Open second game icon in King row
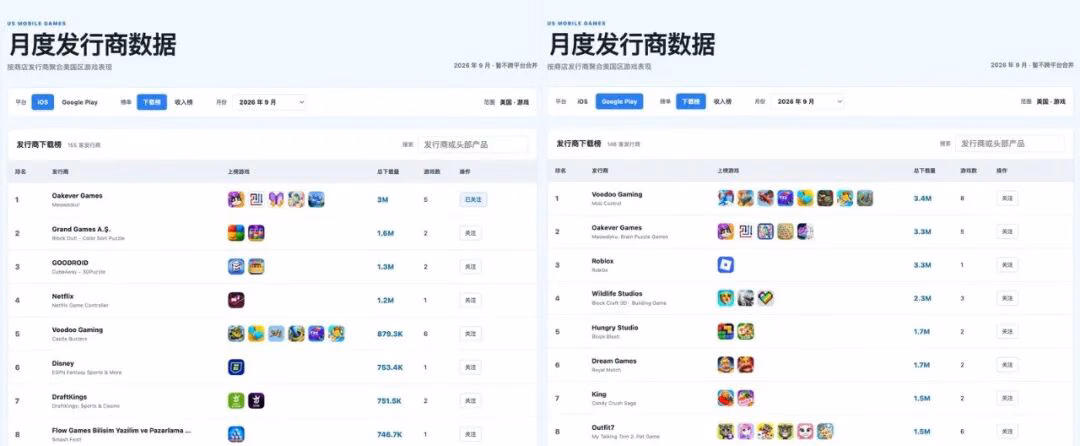 coord(745,398)
